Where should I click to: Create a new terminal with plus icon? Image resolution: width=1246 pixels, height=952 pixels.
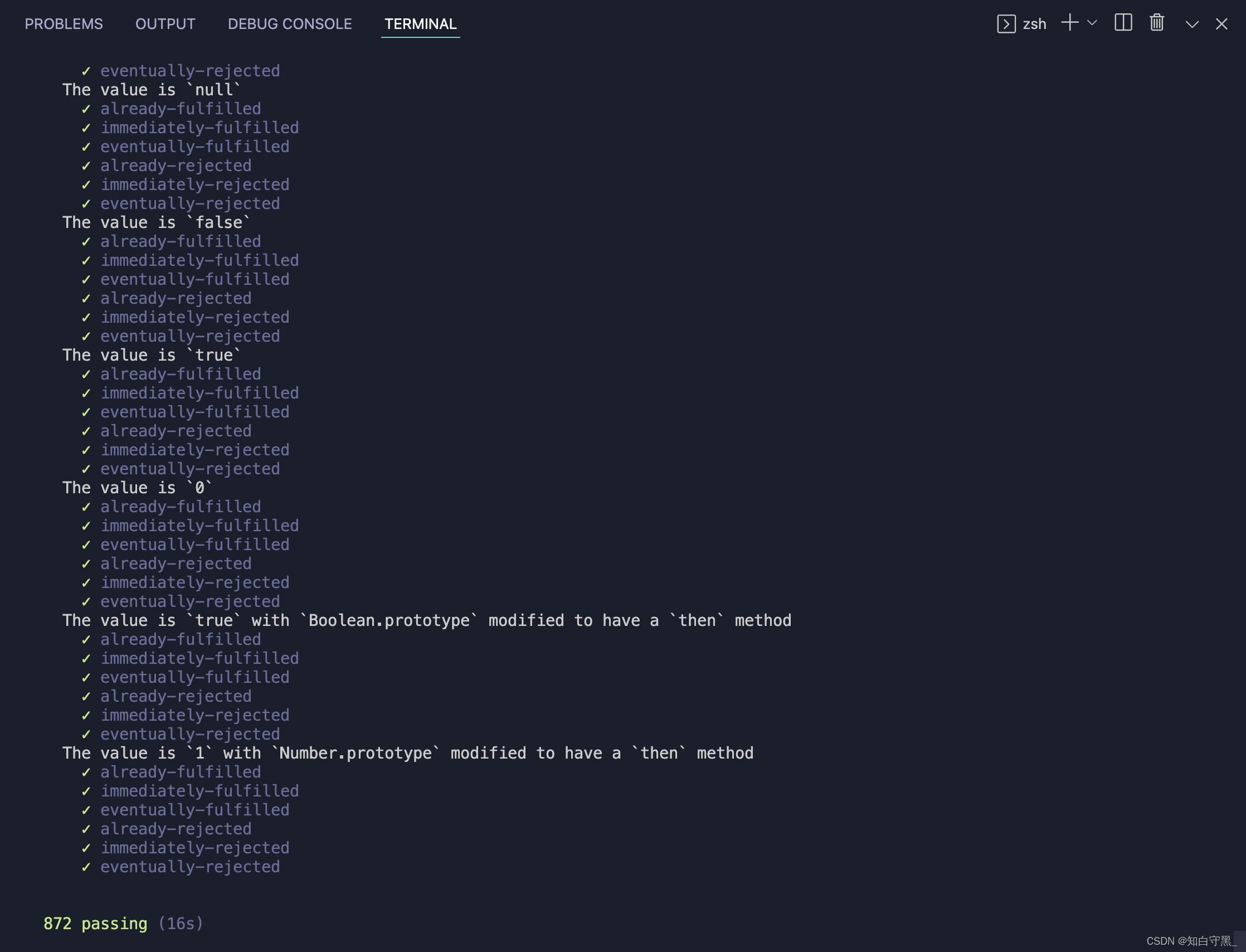1070,23
